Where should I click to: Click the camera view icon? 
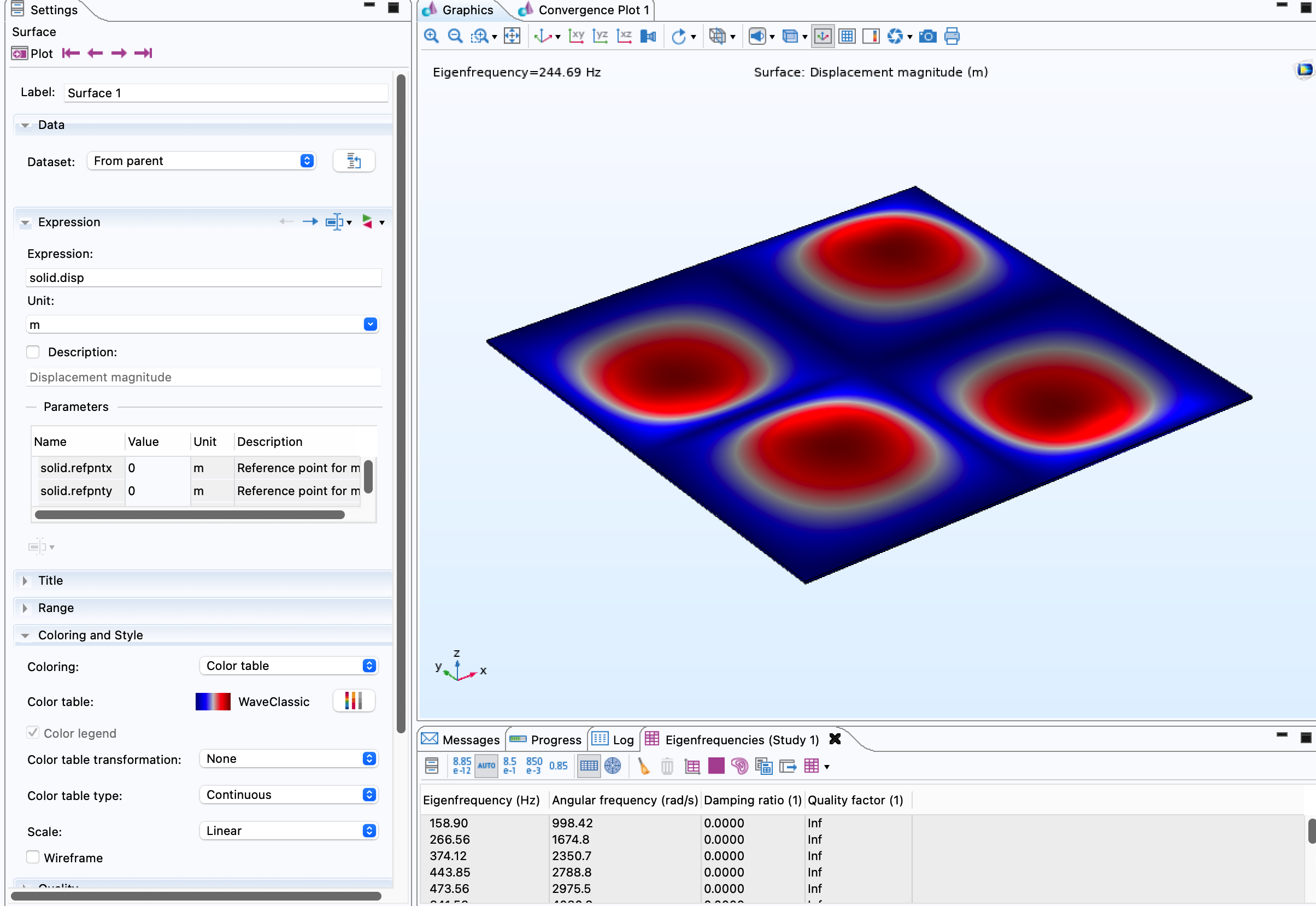coord(648,36)
